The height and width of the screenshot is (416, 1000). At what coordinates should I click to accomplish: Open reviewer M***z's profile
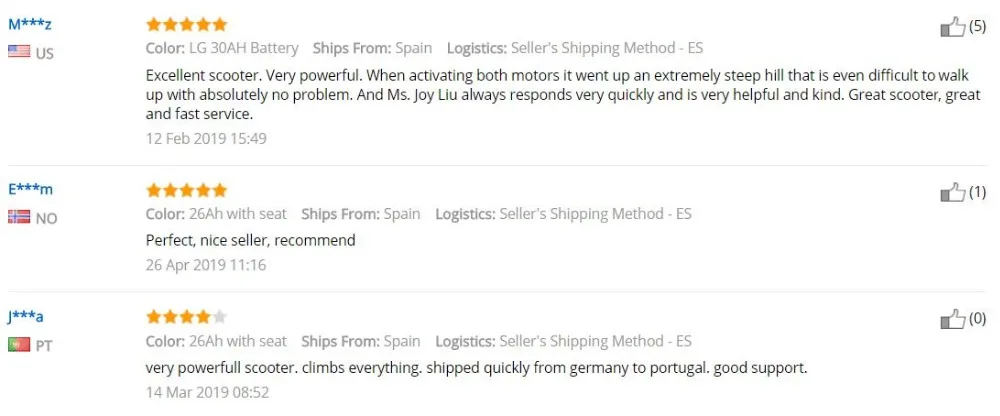pos(30,25)
